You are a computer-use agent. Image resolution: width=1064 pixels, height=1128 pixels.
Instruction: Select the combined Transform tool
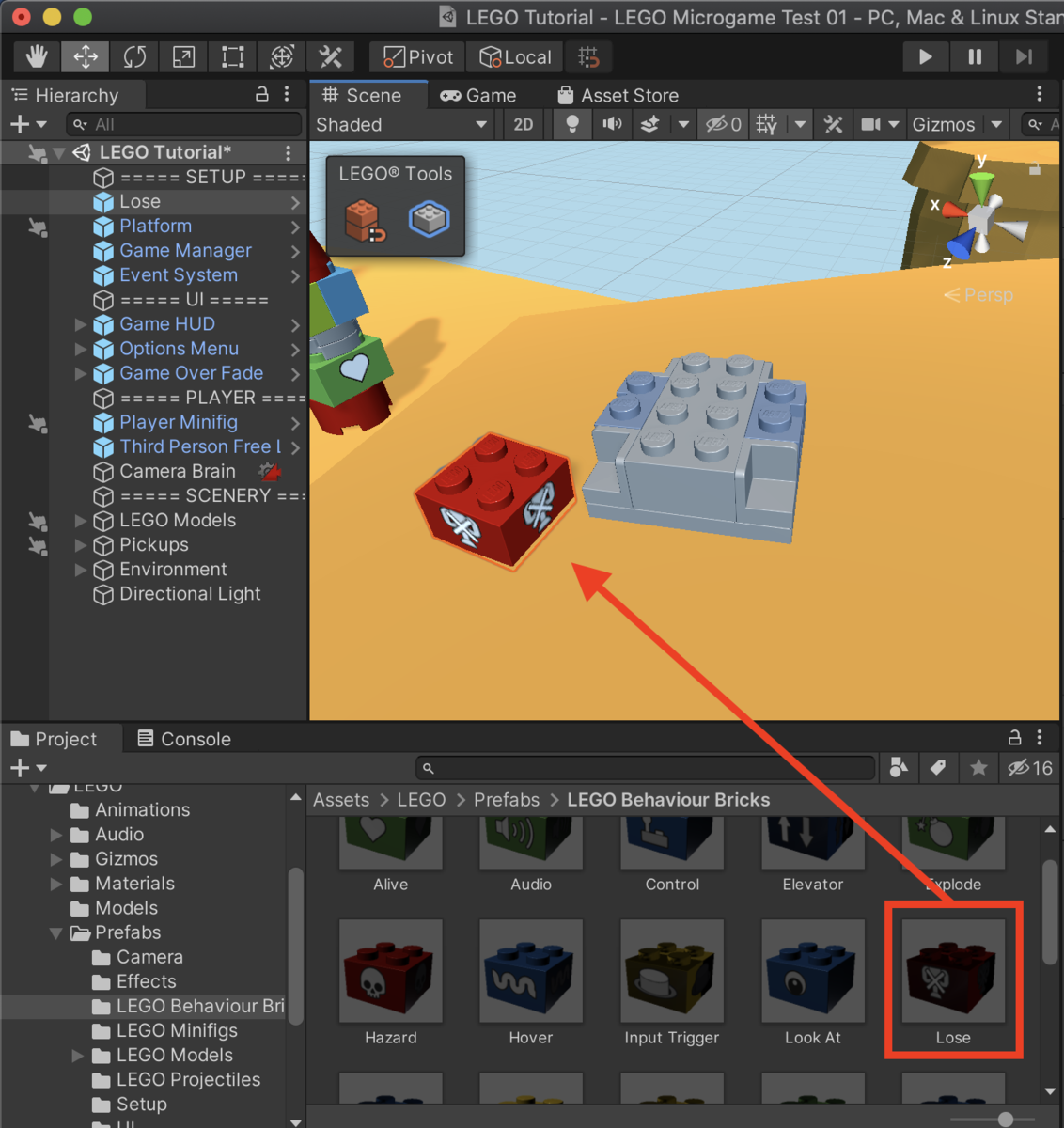click(281, 57)
